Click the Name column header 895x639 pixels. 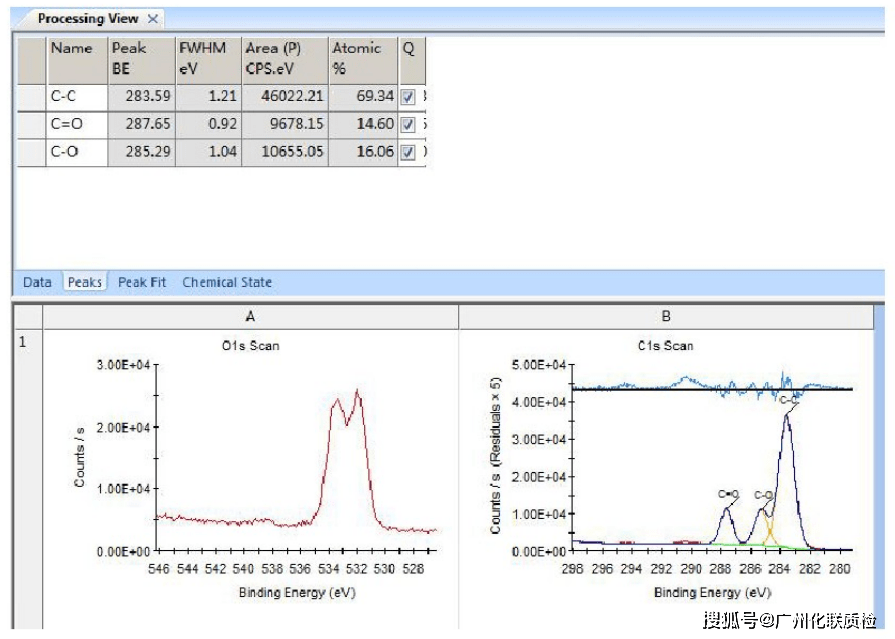point(76,60)
